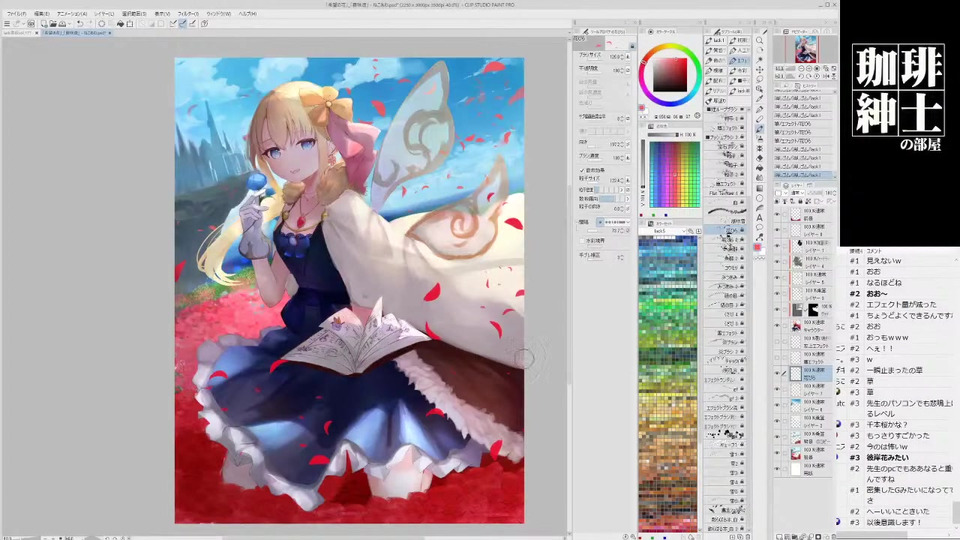Open the アニメーション menu

coord(72,14)
